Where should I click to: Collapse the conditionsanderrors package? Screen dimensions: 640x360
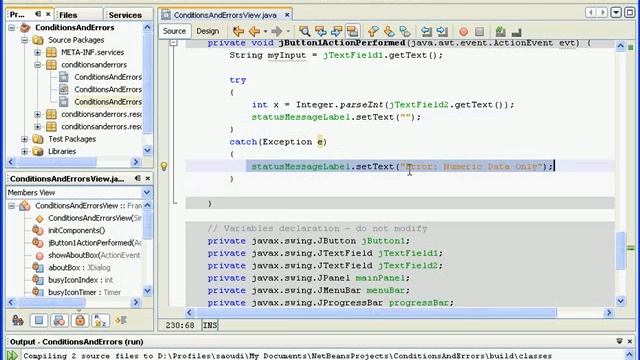pyautogui.click(x=38, y=64)
